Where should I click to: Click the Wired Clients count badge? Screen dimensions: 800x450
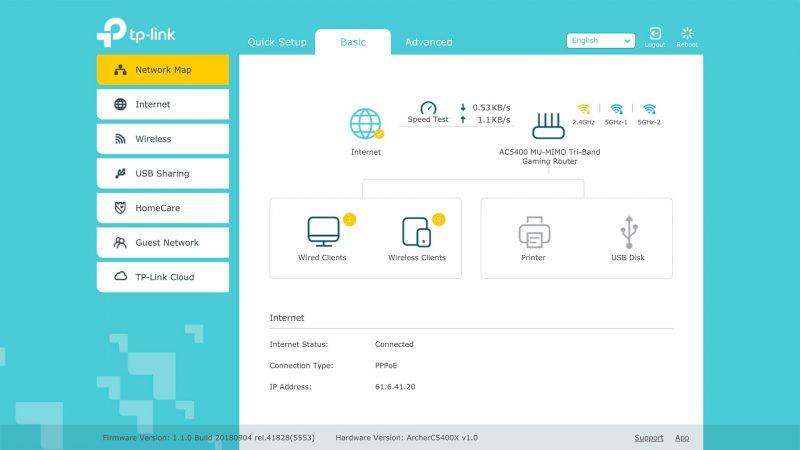(x=349, y=219)
